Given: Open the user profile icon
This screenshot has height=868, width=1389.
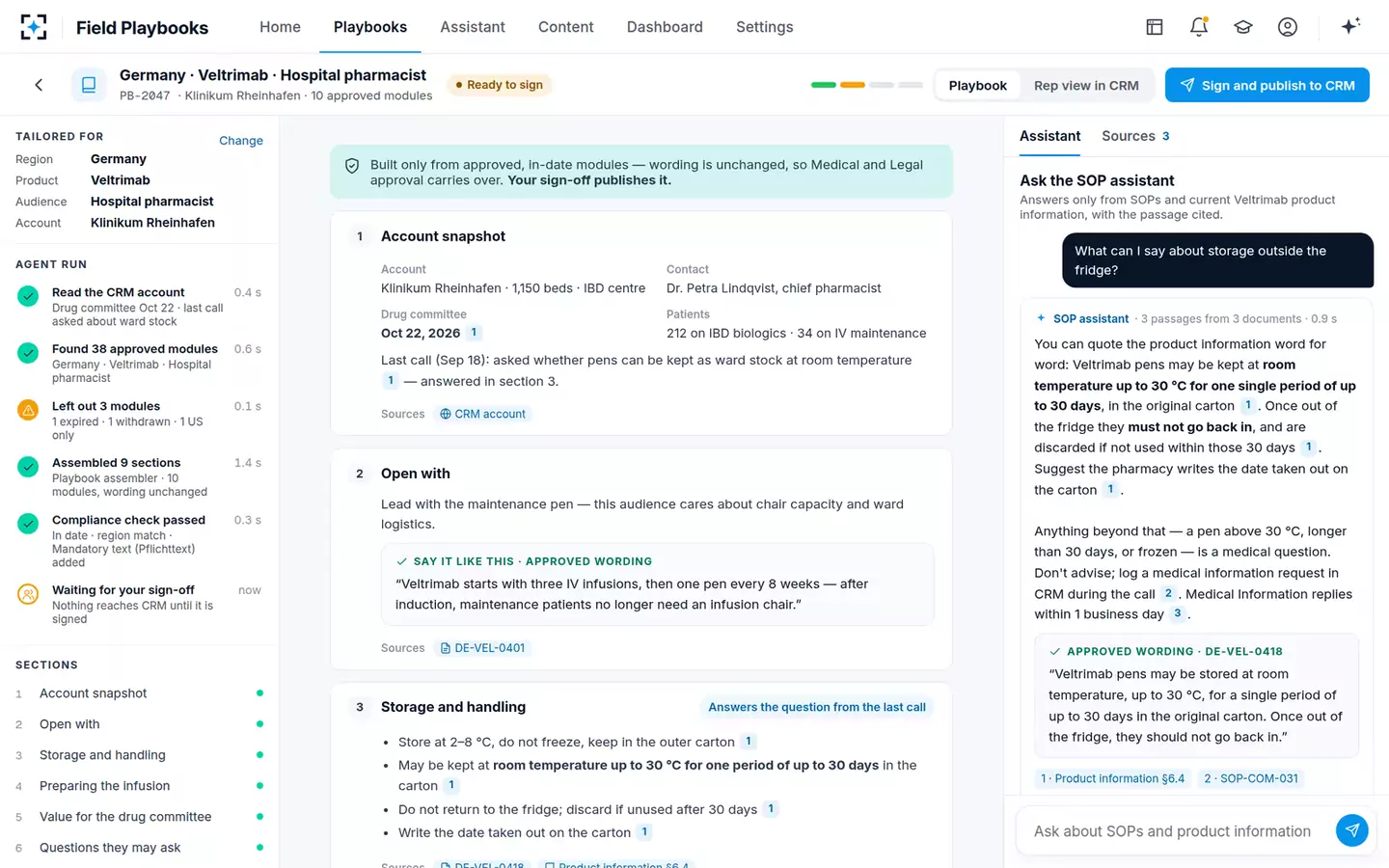Looking at the screenshot, I should [1288, 27].
